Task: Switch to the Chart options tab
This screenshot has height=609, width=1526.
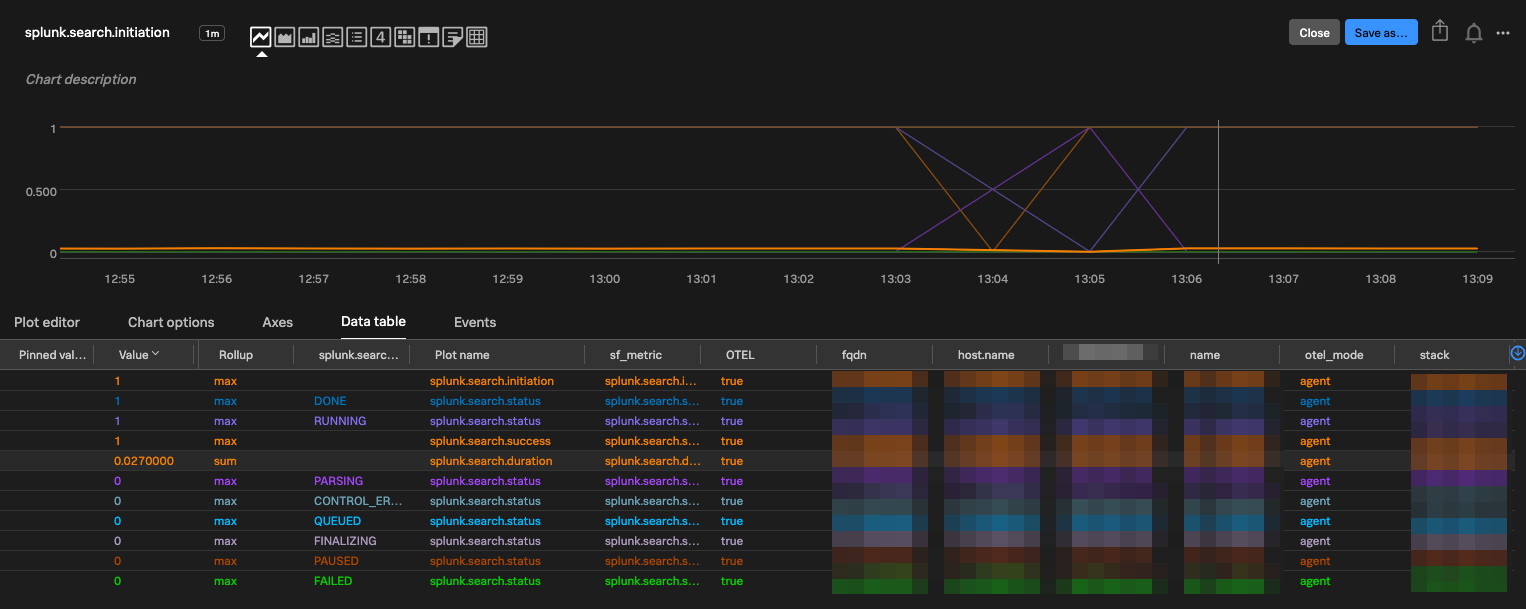Action: click(x=171, y=322)
